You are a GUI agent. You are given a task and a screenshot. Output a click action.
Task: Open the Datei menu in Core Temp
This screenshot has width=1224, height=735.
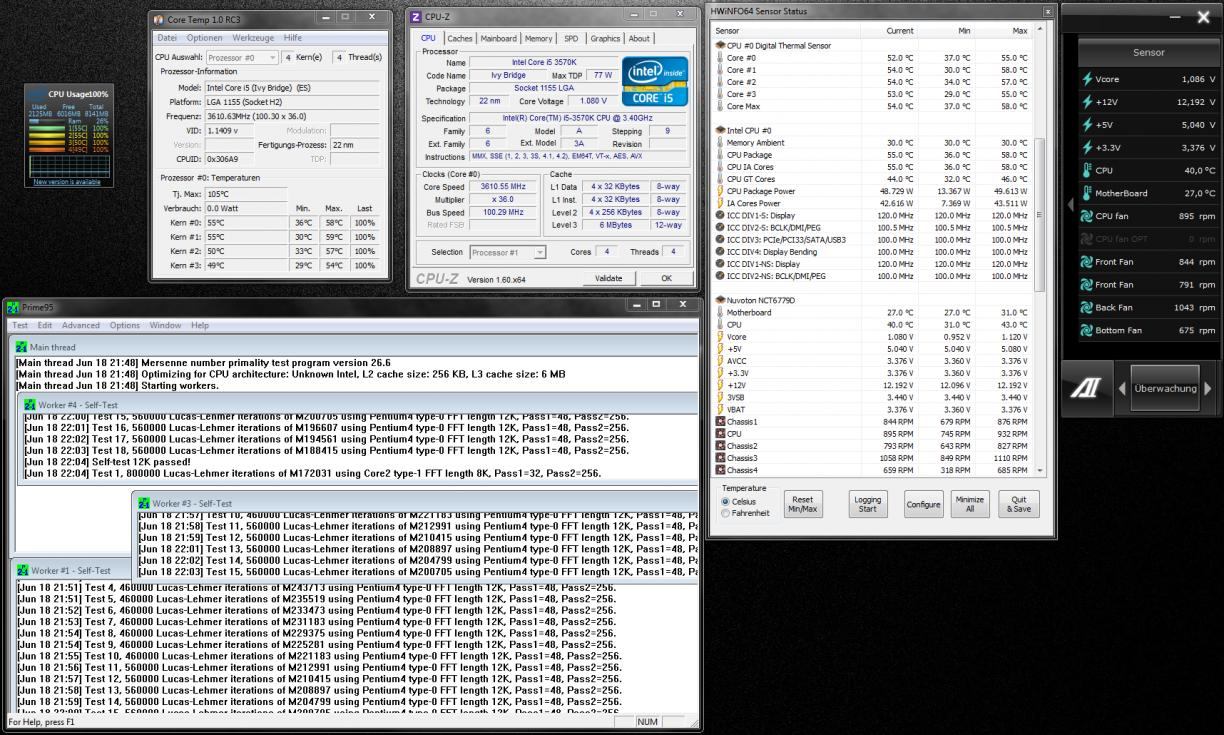[167, 38]
